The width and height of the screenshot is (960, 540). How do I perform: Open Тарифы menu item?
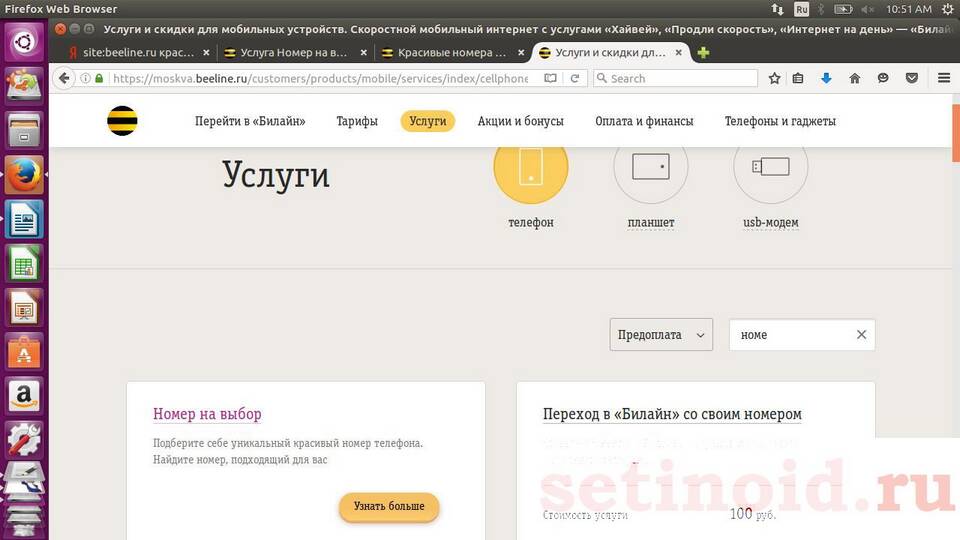pos(357,121)
